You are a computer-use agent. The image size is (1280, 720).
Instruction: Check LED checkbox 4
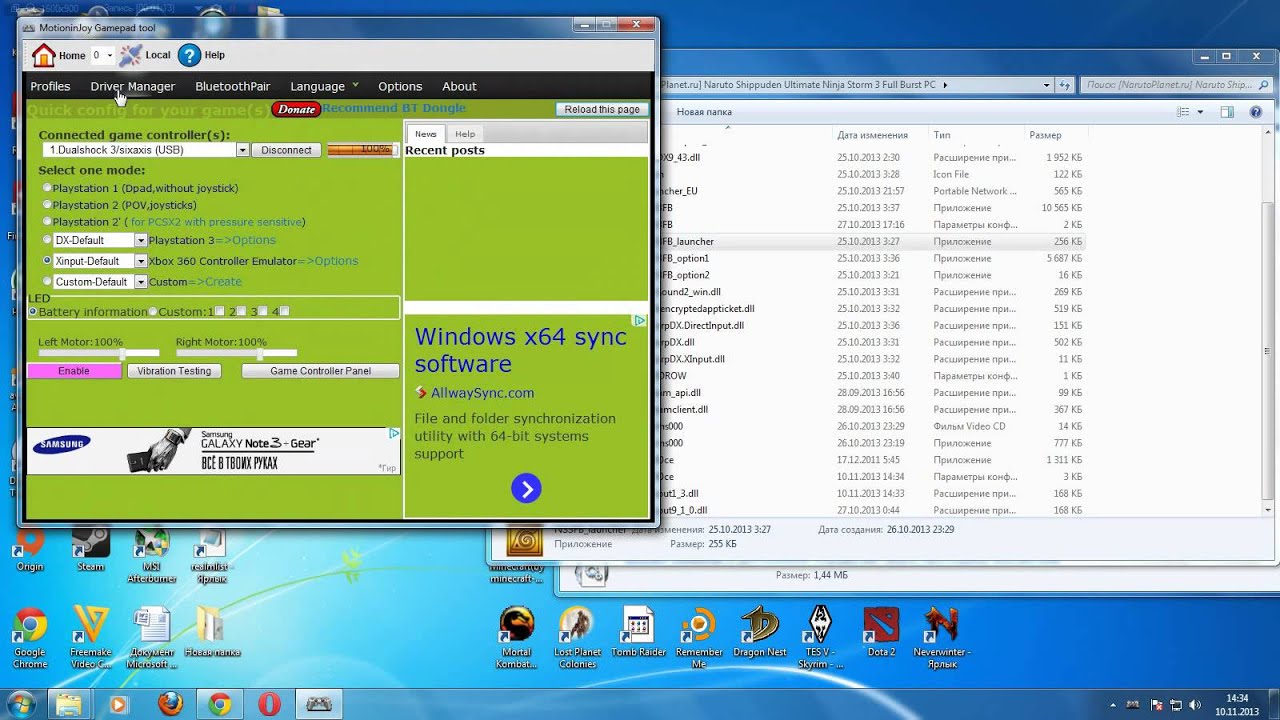(x=284, y=312)
